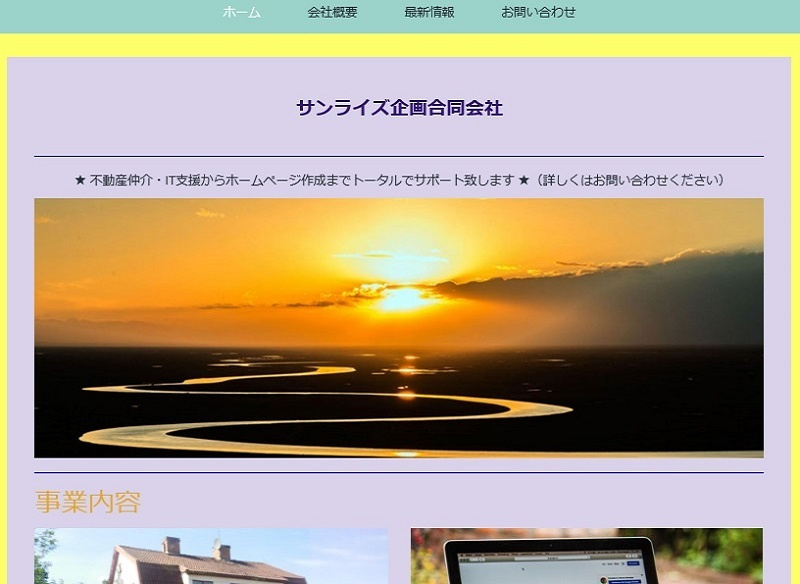Image resolution: width=800 pixels, height=584 pixels.
Task: Click the 詳しくはお問い合わせください text in parentheses
Action: (x=630, y=181)
